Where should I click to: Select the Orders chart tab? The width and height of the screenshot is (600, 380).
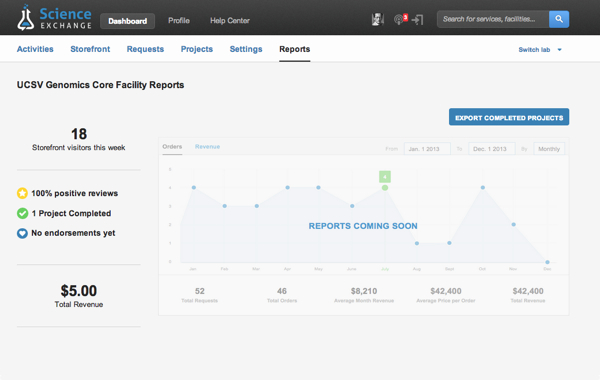172,147
